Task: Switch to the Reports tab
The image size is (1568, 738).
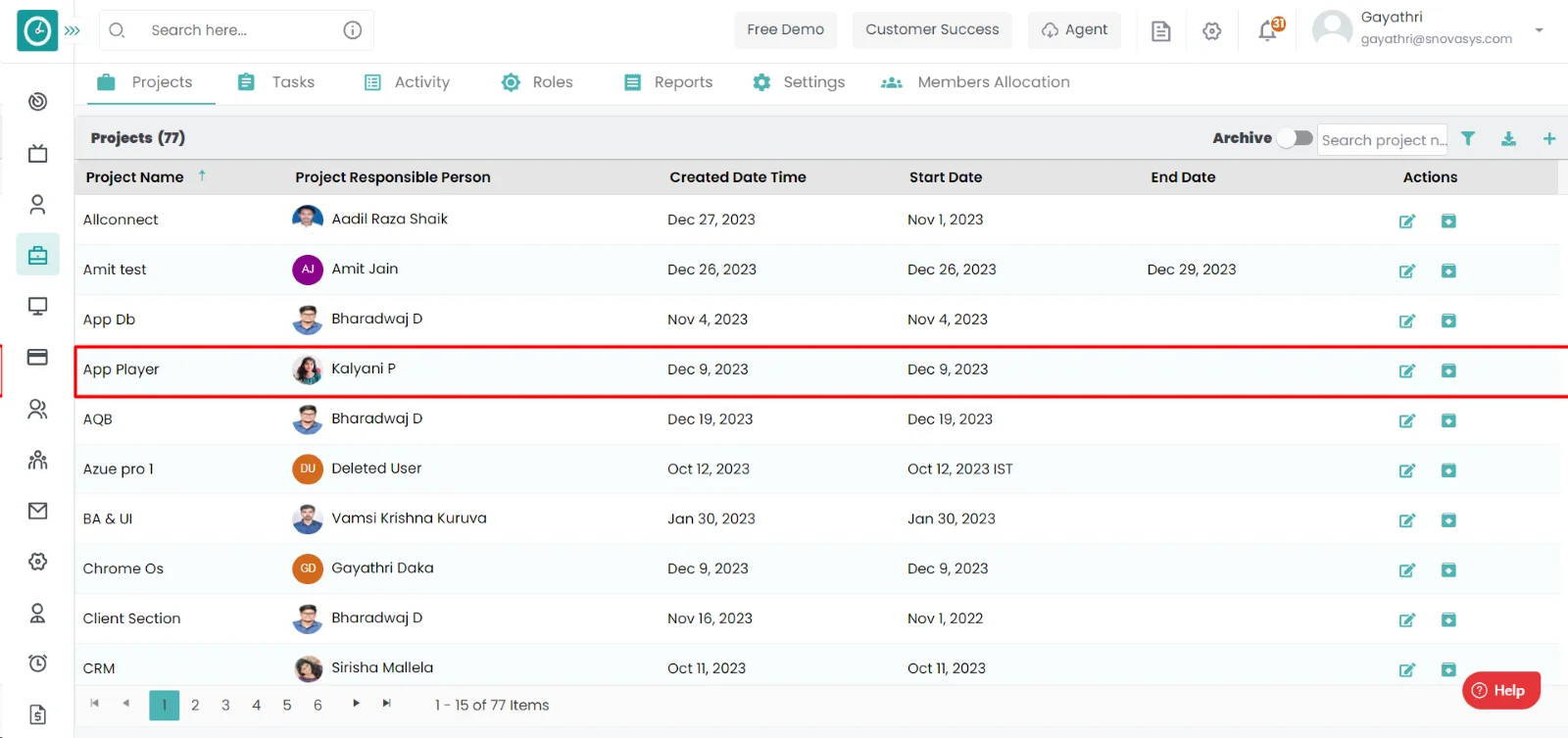Action: pos(668,82)
